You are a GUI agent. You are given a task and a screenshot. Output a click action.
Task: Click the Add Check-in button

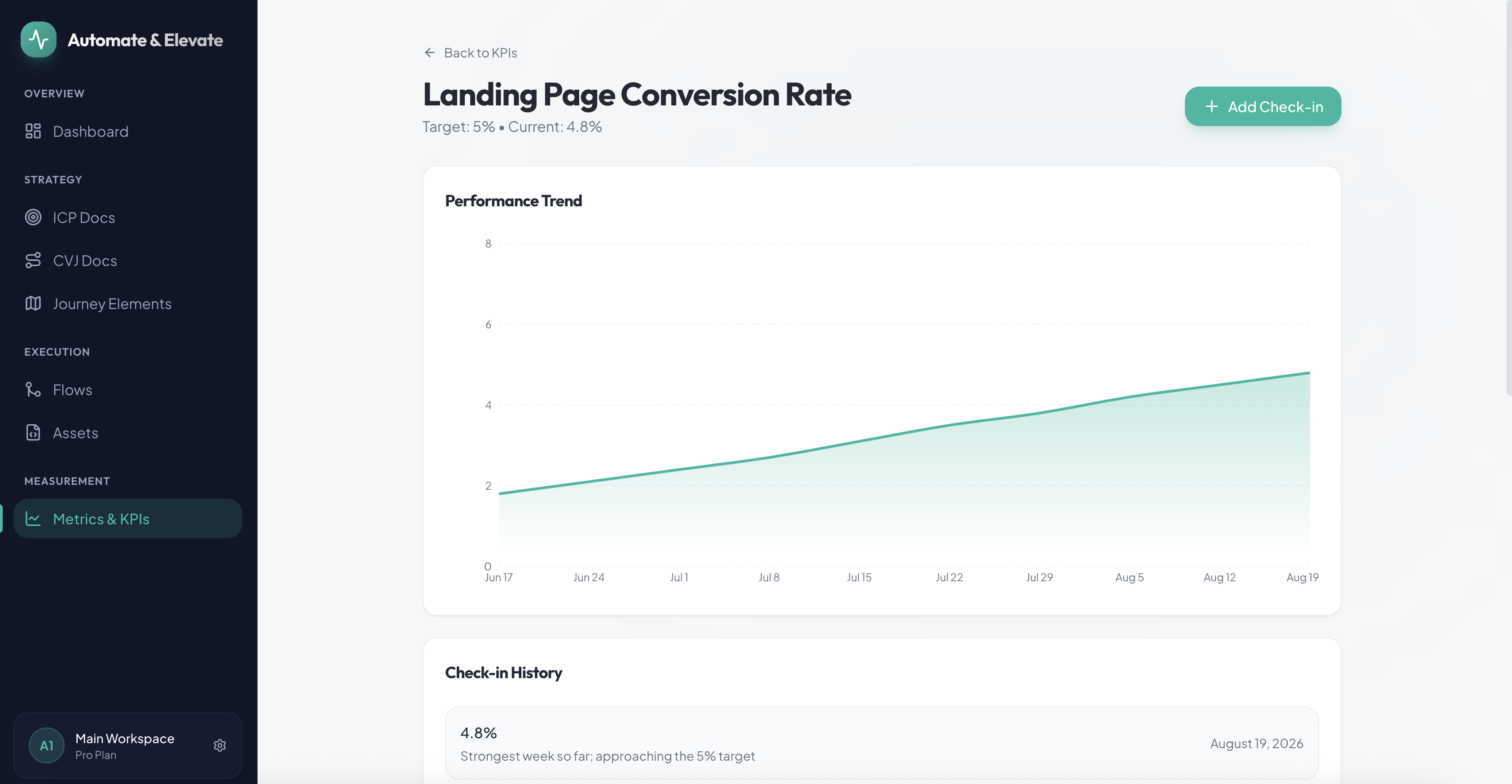1263,106
